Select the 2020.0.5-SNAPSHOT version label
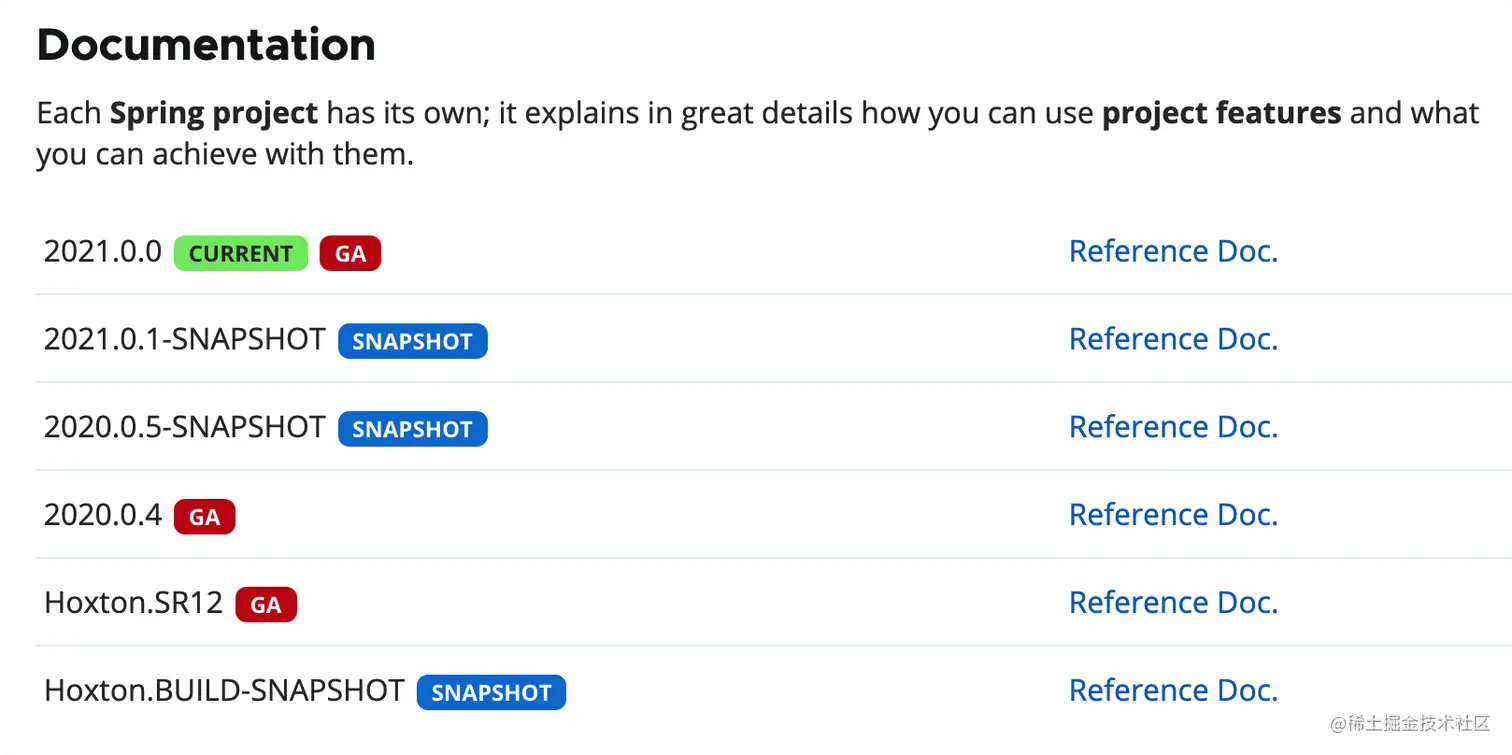Image resolution: width=1512 pixels, height=755 pixels. (185, 427)
